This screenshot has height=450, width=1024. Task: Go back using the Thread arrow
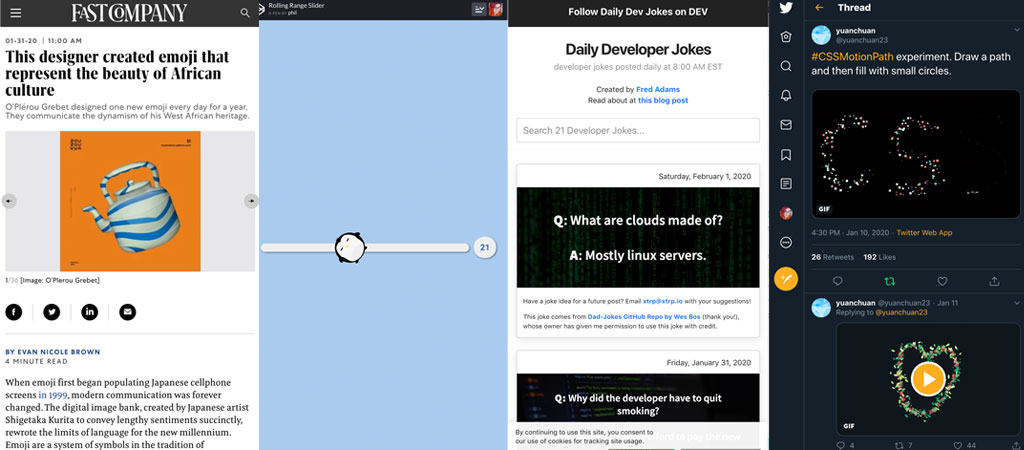pyautogui.click(x=820, y=8)
